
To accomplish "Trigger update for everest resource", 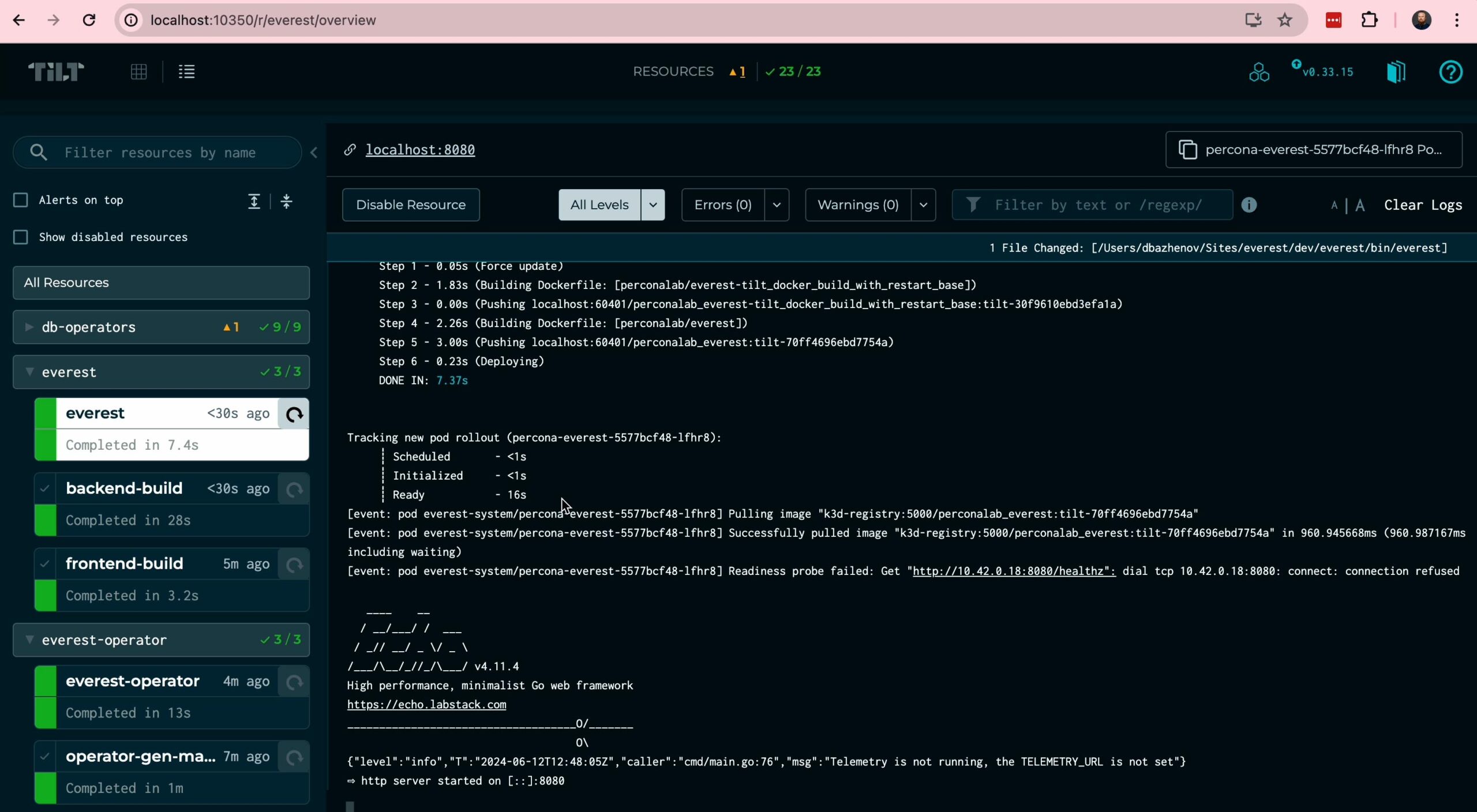I will pos(294,414).
